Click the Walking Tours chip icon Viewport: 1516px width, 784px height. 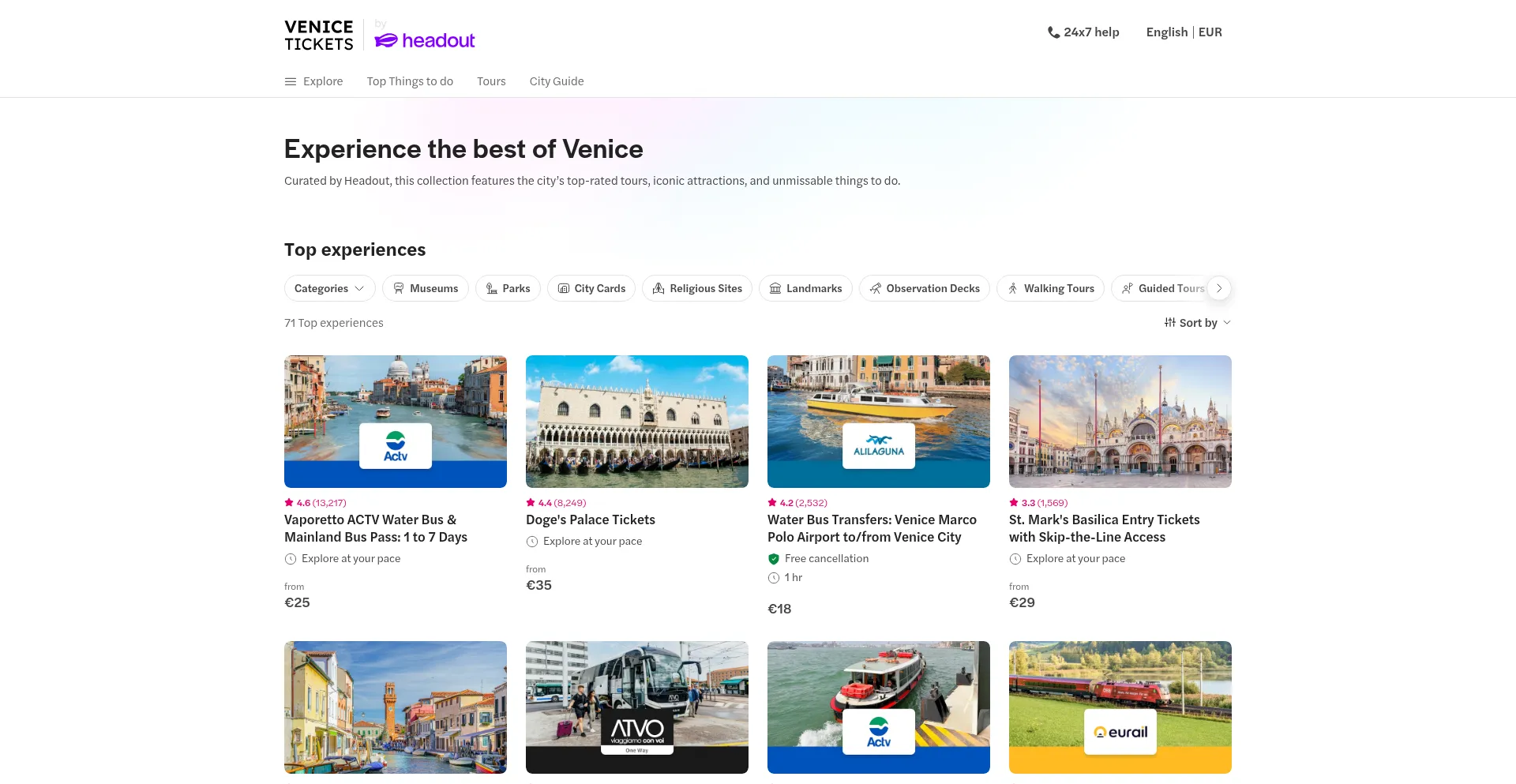point(1013,288)
